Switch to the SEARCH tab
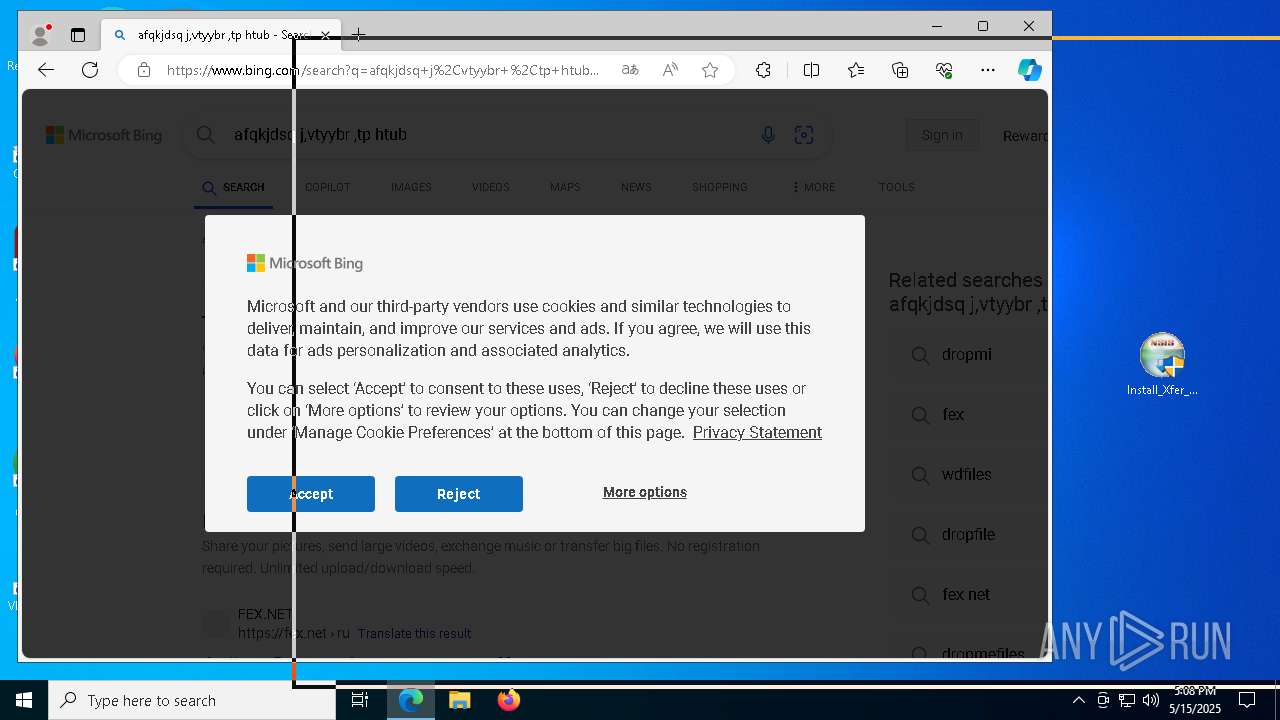Screen dimensions: 1280x720 point(233,187)
